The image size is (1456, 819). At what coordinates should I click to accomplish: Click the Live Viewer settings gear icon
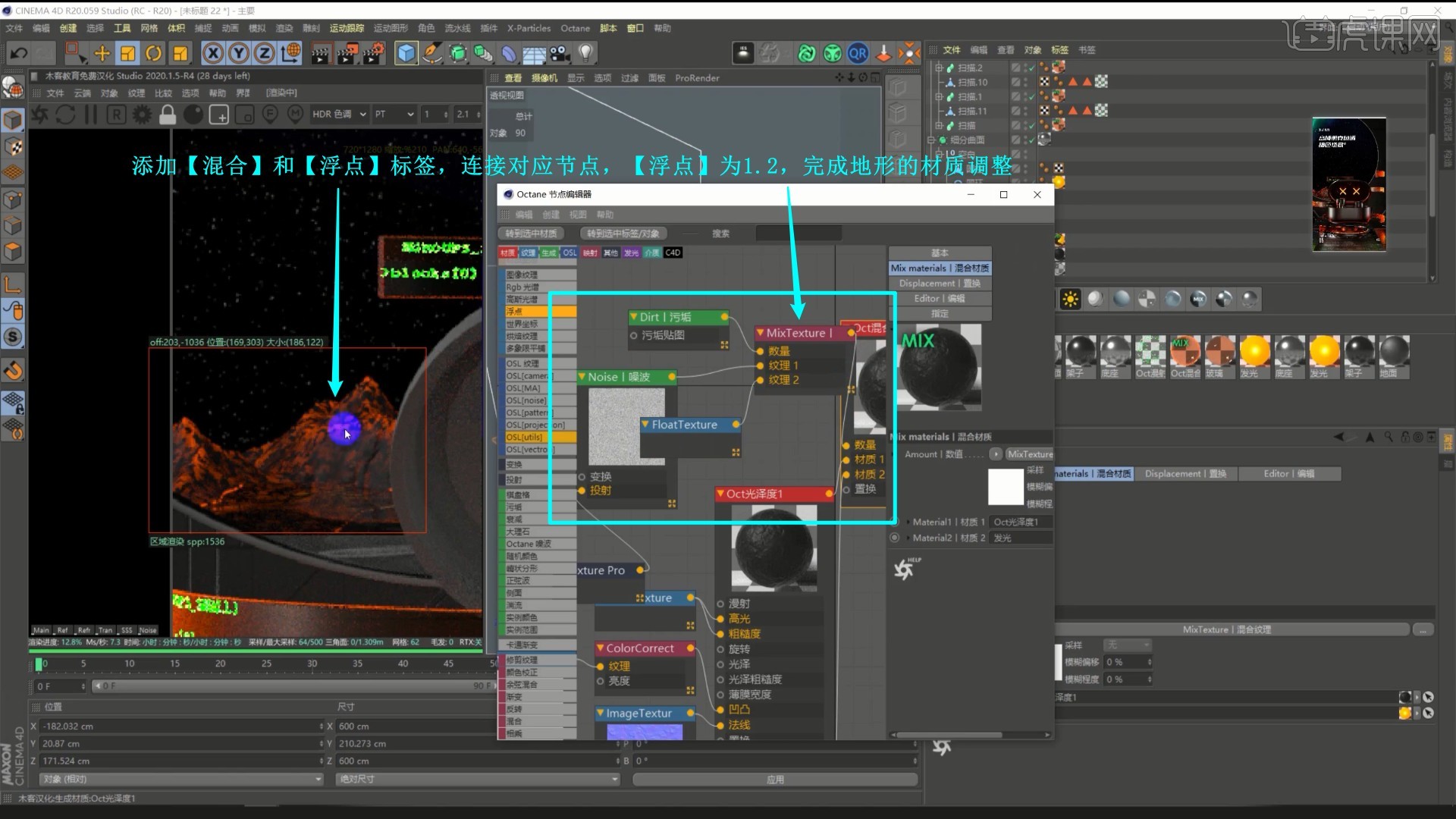point(142,115)
